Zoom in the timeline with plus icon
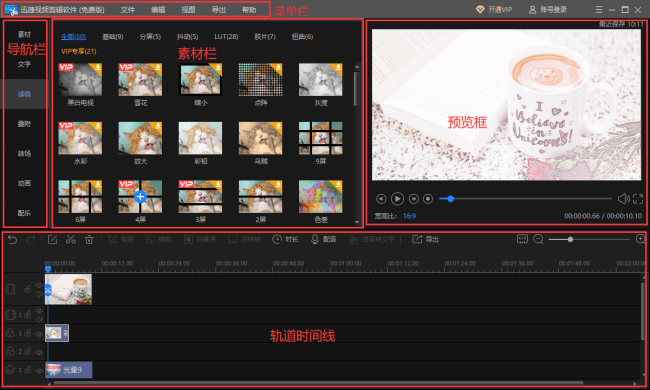The height and width of the screenshot is (390, 650). 640,239
